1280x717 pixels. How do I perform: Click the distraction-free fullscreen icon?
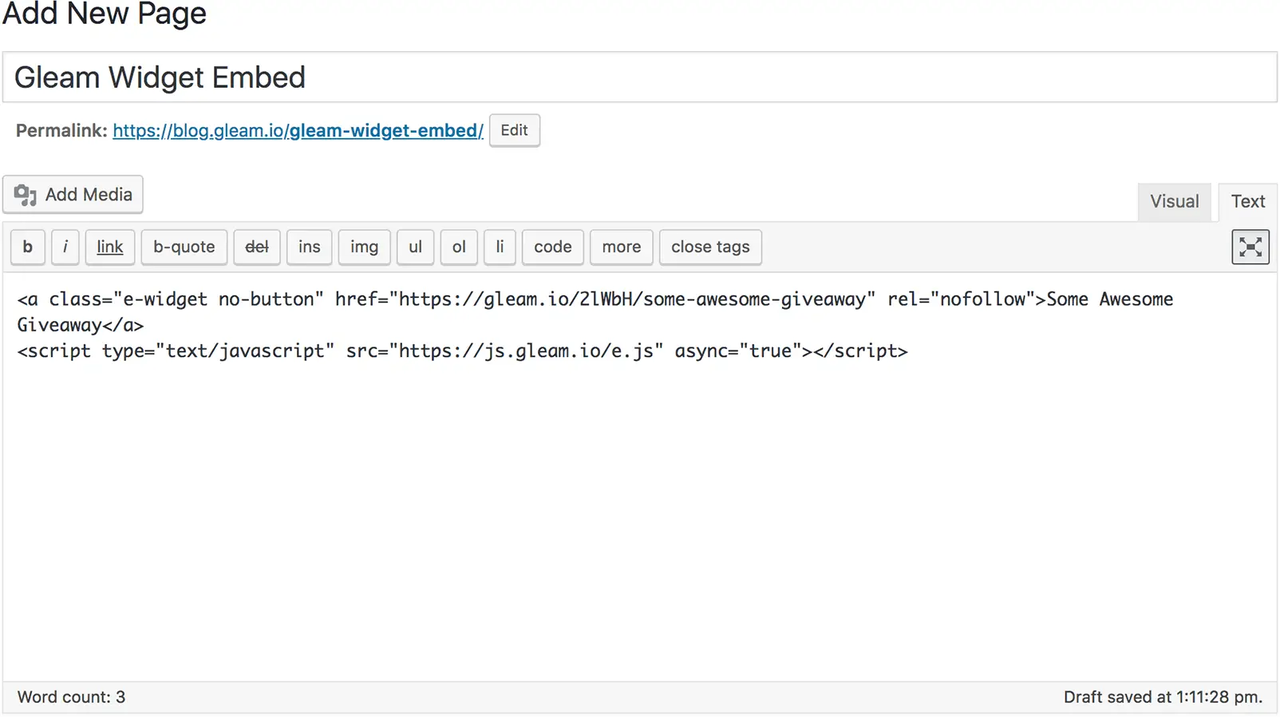(x=1250, y=247)
